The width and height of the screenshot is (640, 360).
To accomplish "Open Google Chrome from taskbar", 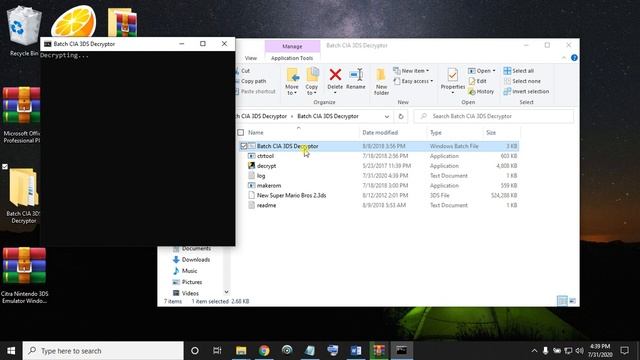I will click(x=264, y=351).
